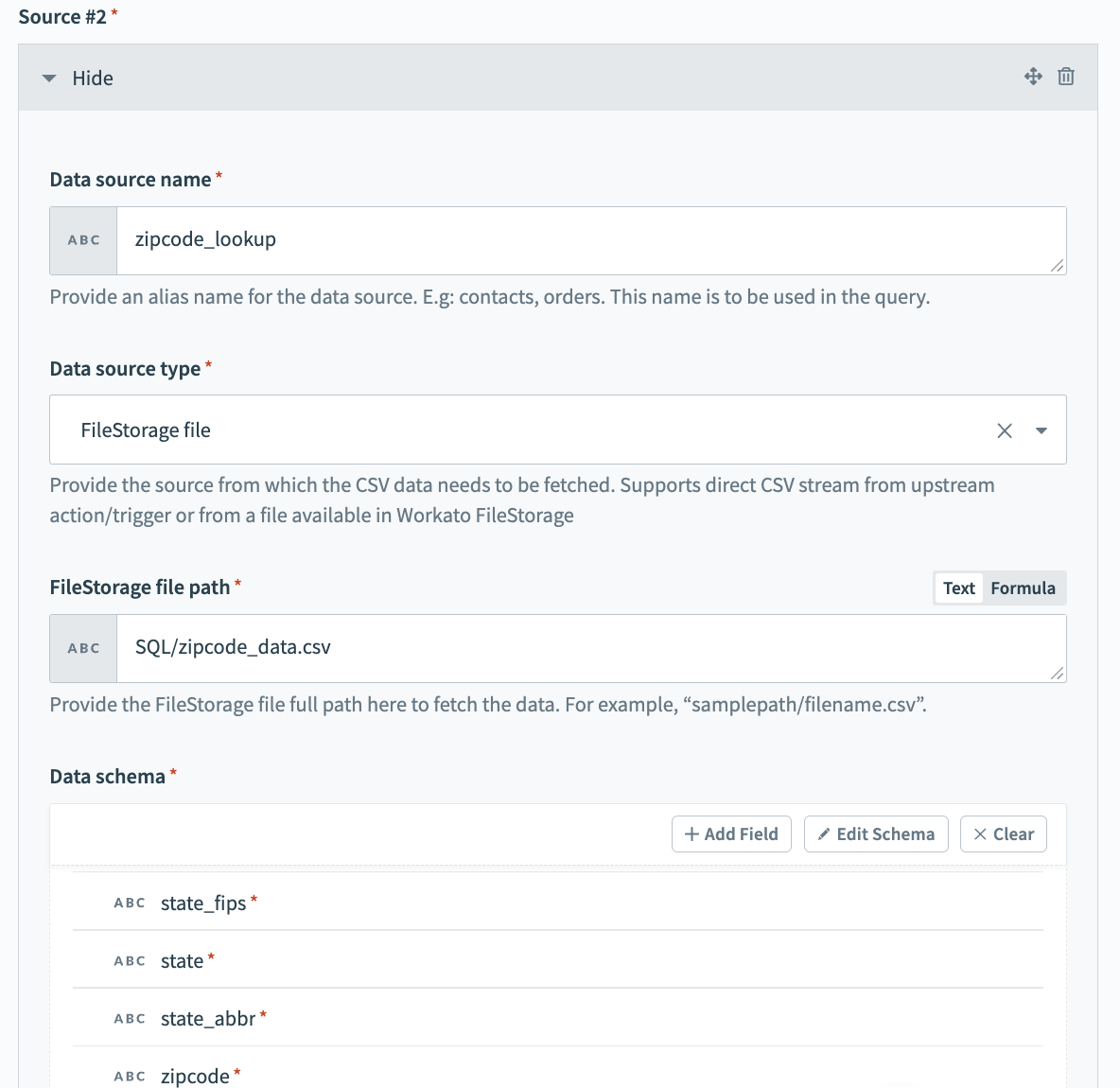
Task: Click the ABC type icon beside zipcode_lookup
Action: tap(83, 240)
